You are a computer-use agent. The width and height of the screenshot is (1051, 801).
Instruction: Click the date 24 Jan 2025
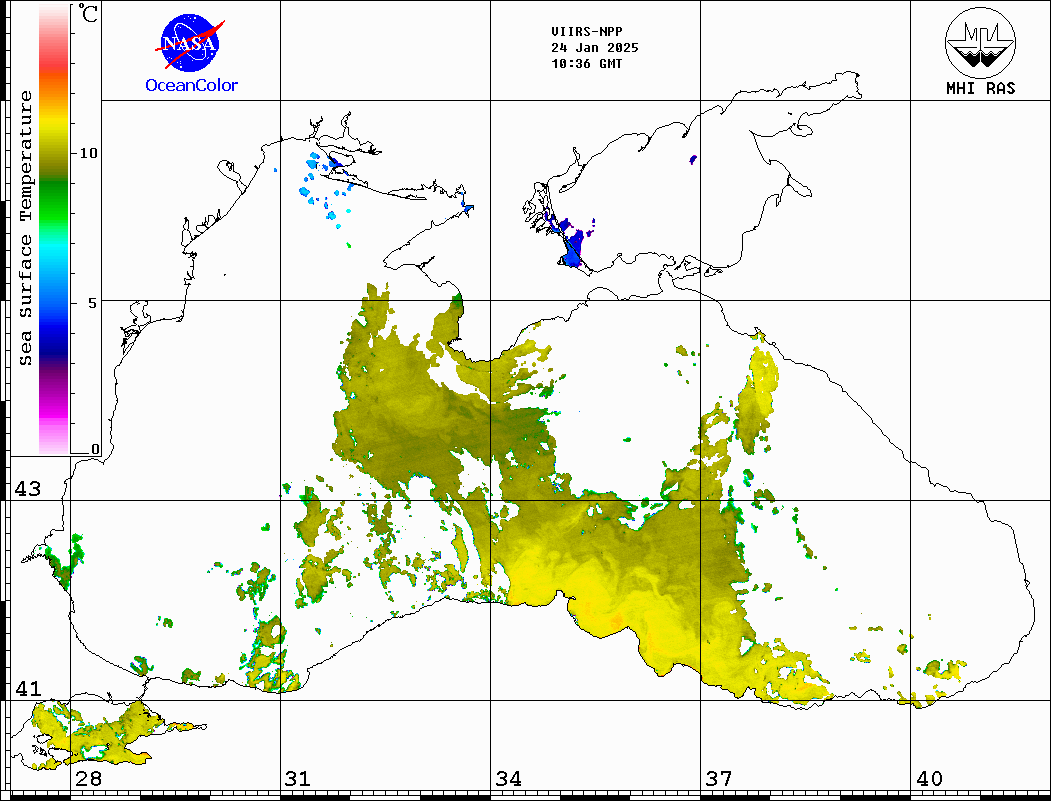(595, 48)
